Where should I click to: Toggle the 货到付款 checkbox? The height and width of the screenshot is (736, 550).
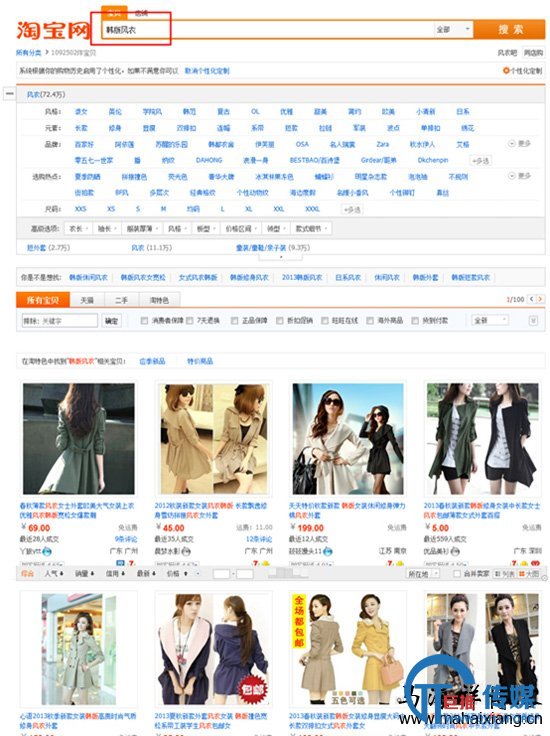[x=415, y=321]
